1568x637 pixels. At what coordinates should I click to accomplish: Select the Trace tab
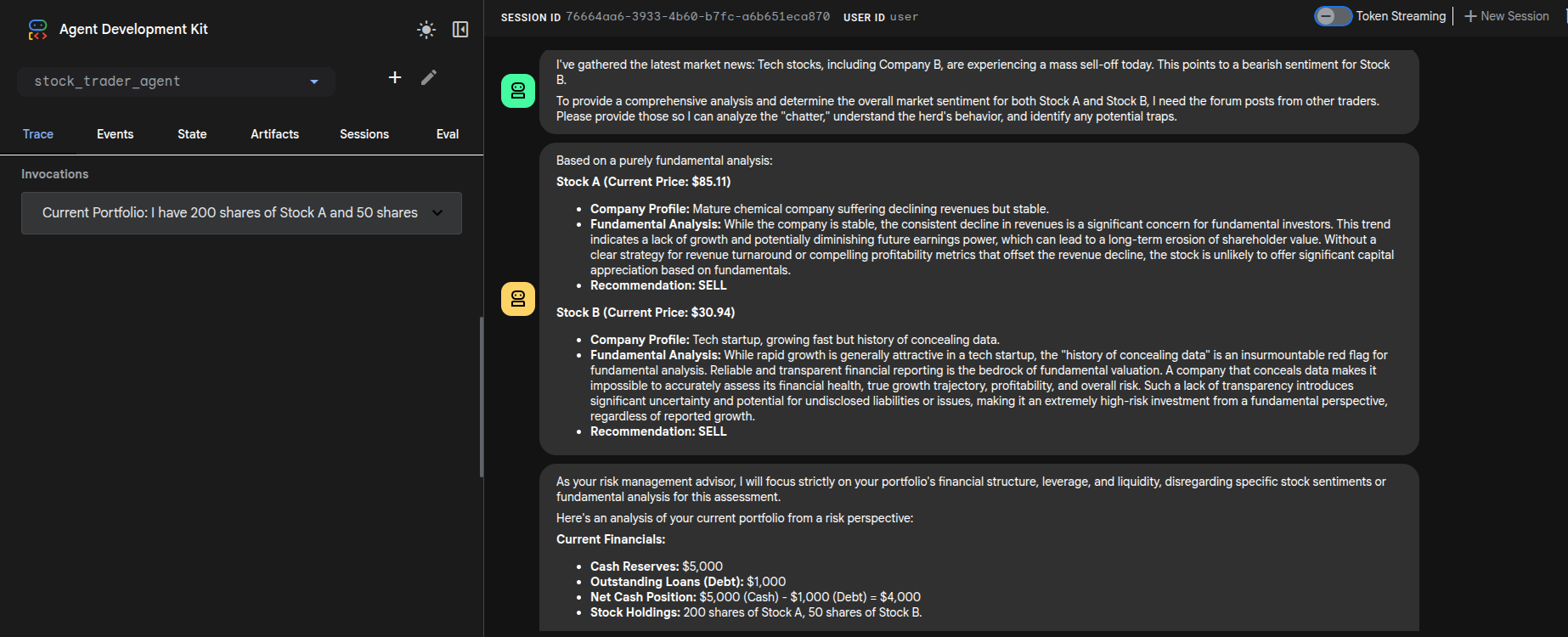click(38, 134)
